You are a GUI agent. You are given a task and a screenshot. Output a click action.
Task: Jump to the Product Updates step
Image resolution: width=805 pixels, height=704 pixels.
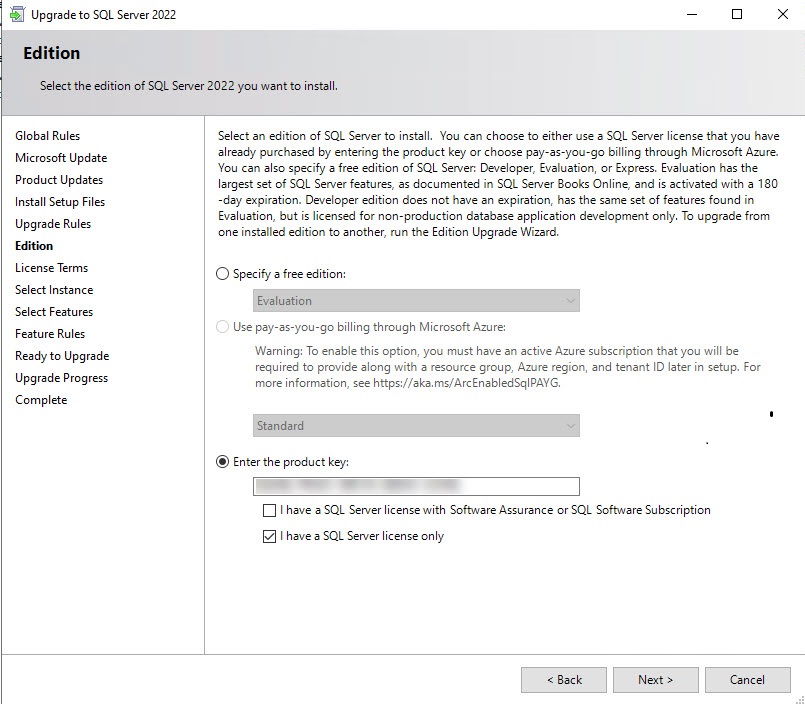click(x=59, y=180)
